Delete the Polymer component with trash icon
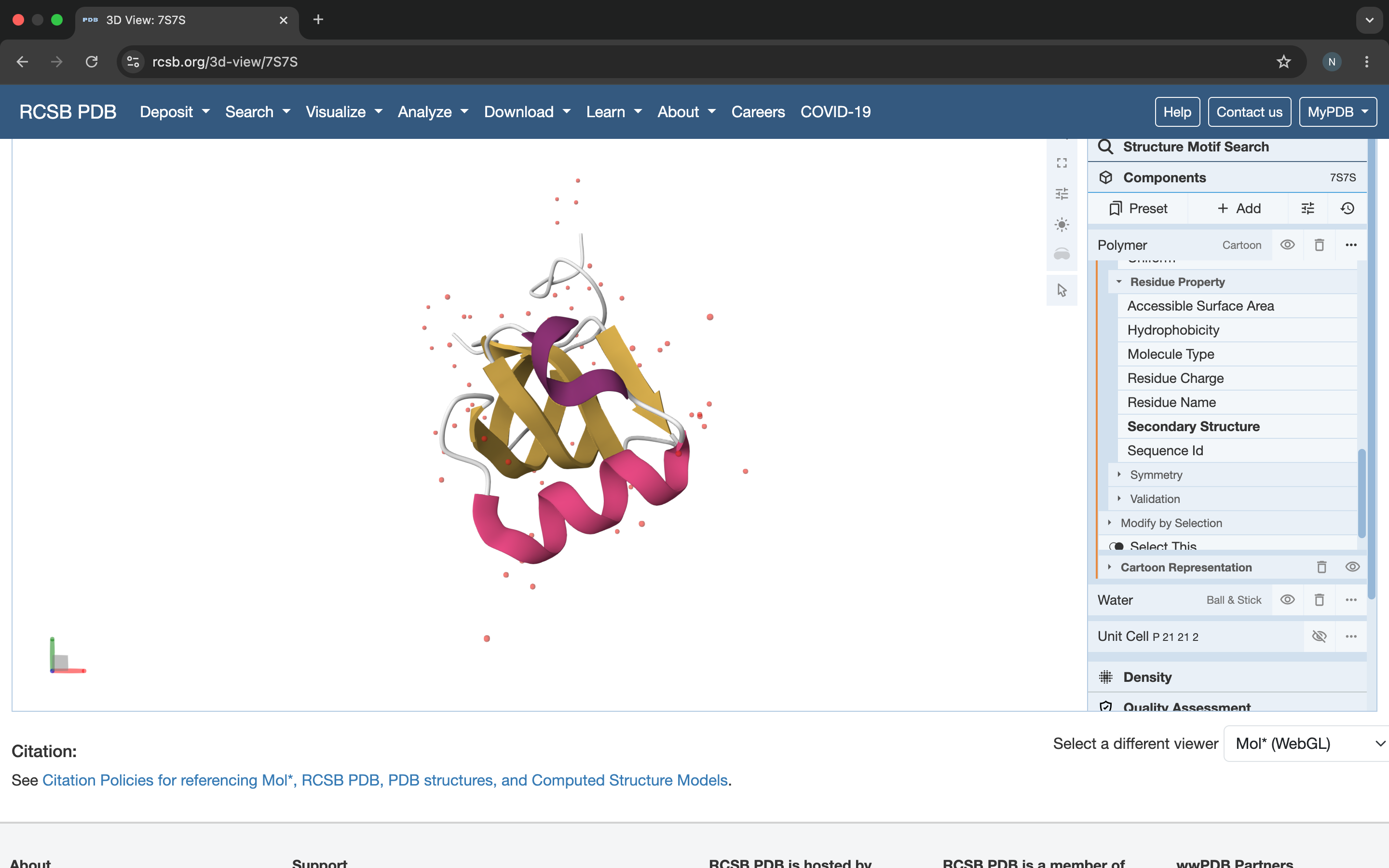The height and width of the screenshot is (868, 1389). (1319, 245)
